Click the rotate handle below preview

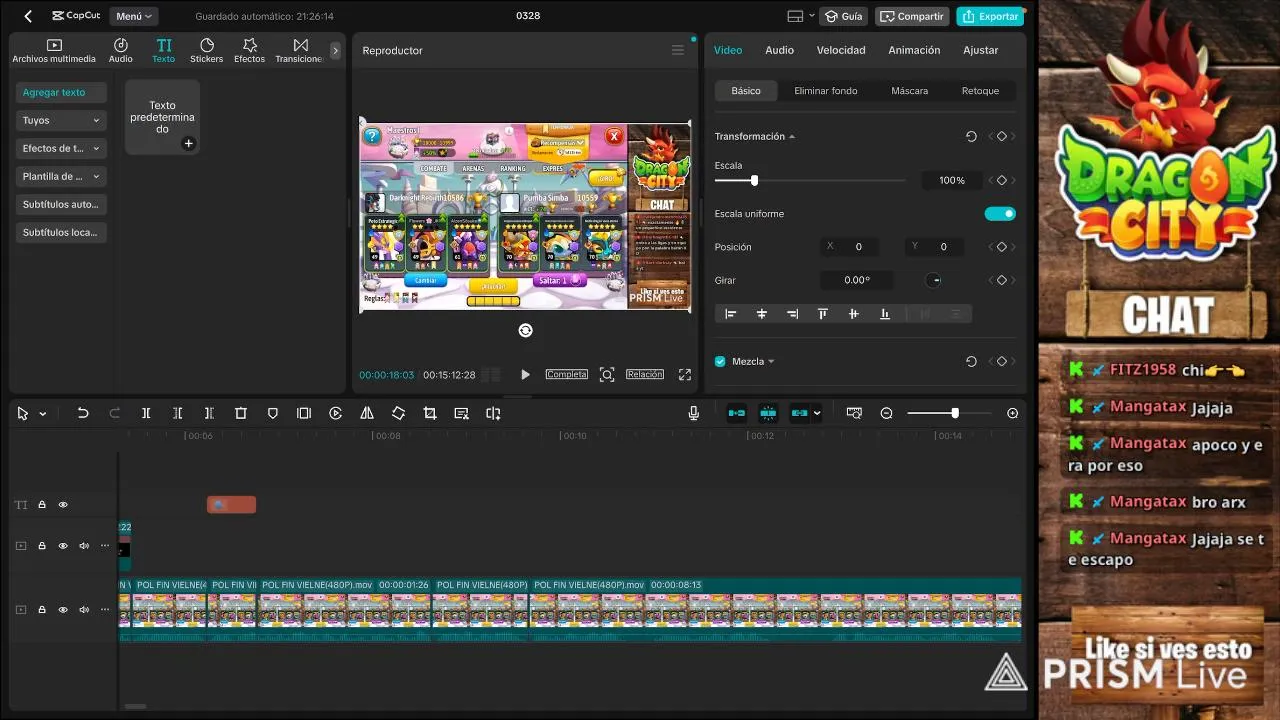[x=526, y=330]
